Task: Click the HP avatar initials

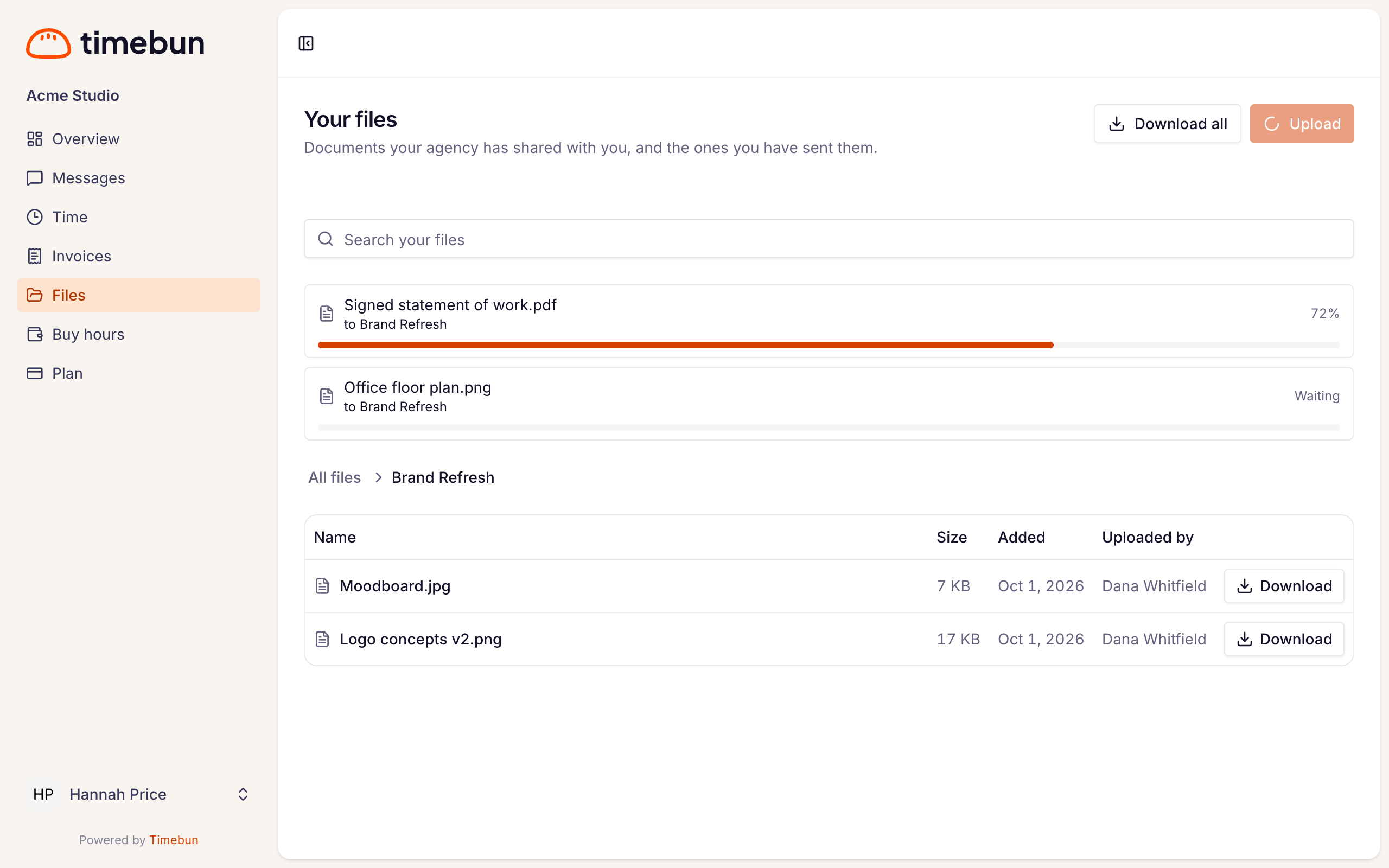Action: [x=43, y=795]
